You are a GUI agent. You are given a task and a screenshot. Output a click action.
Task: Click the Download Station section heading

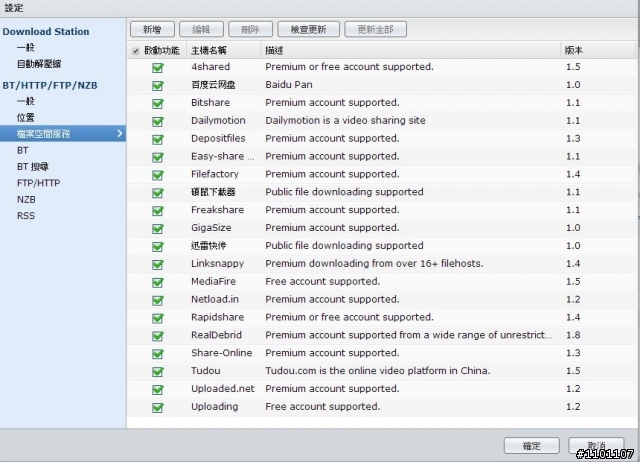[x=46, y=31]
